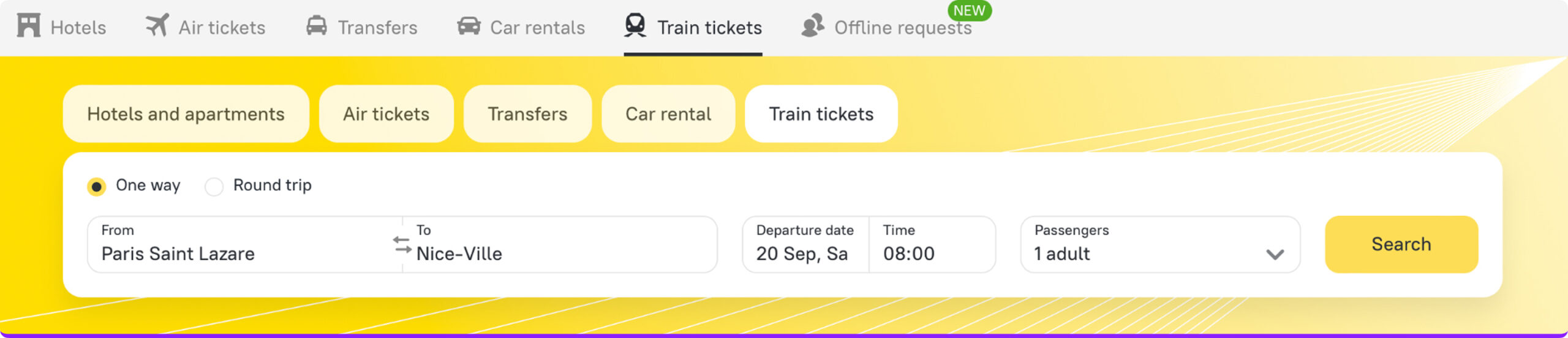Select the Round trip radio option
The height and width of the screenshot is (338, 1568).
click(214, 186)
